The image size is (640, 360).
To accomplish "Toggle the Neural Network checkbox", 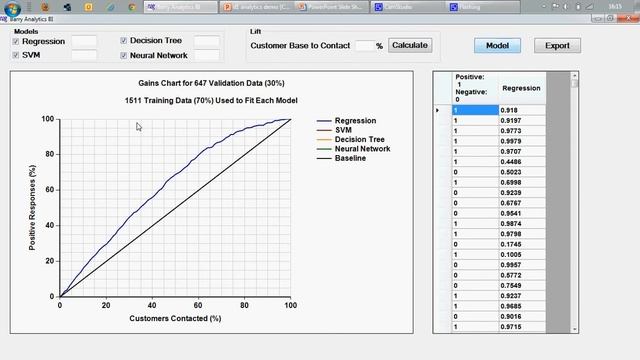I will coord(124,56).
